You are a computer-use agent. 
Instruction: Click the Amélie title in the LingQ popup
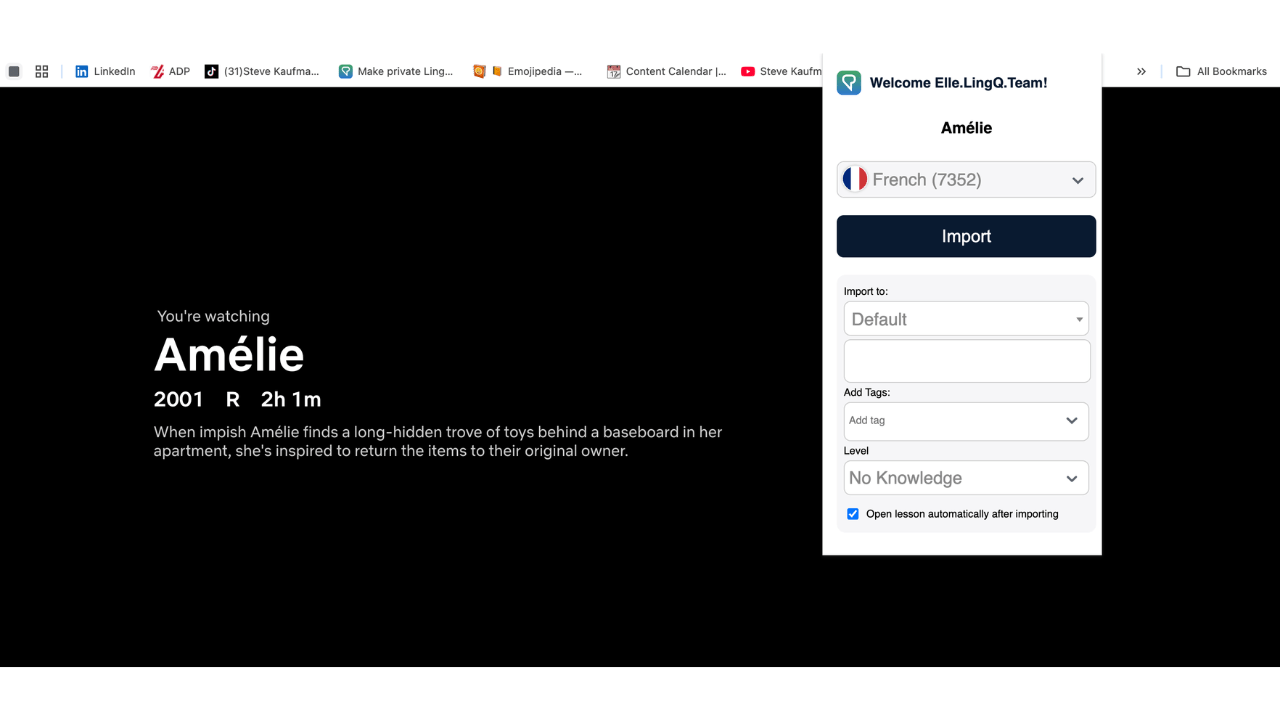[x=966, y=128]
